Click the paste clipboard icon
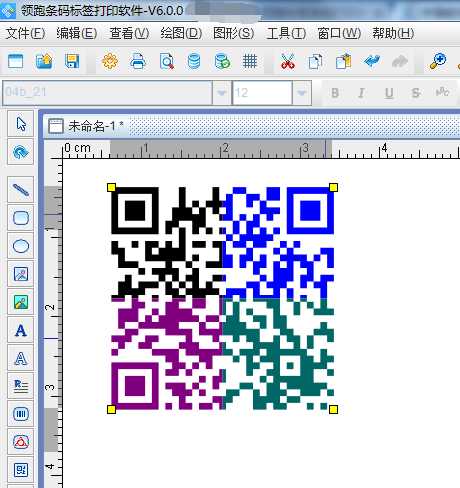 point(344,61)
